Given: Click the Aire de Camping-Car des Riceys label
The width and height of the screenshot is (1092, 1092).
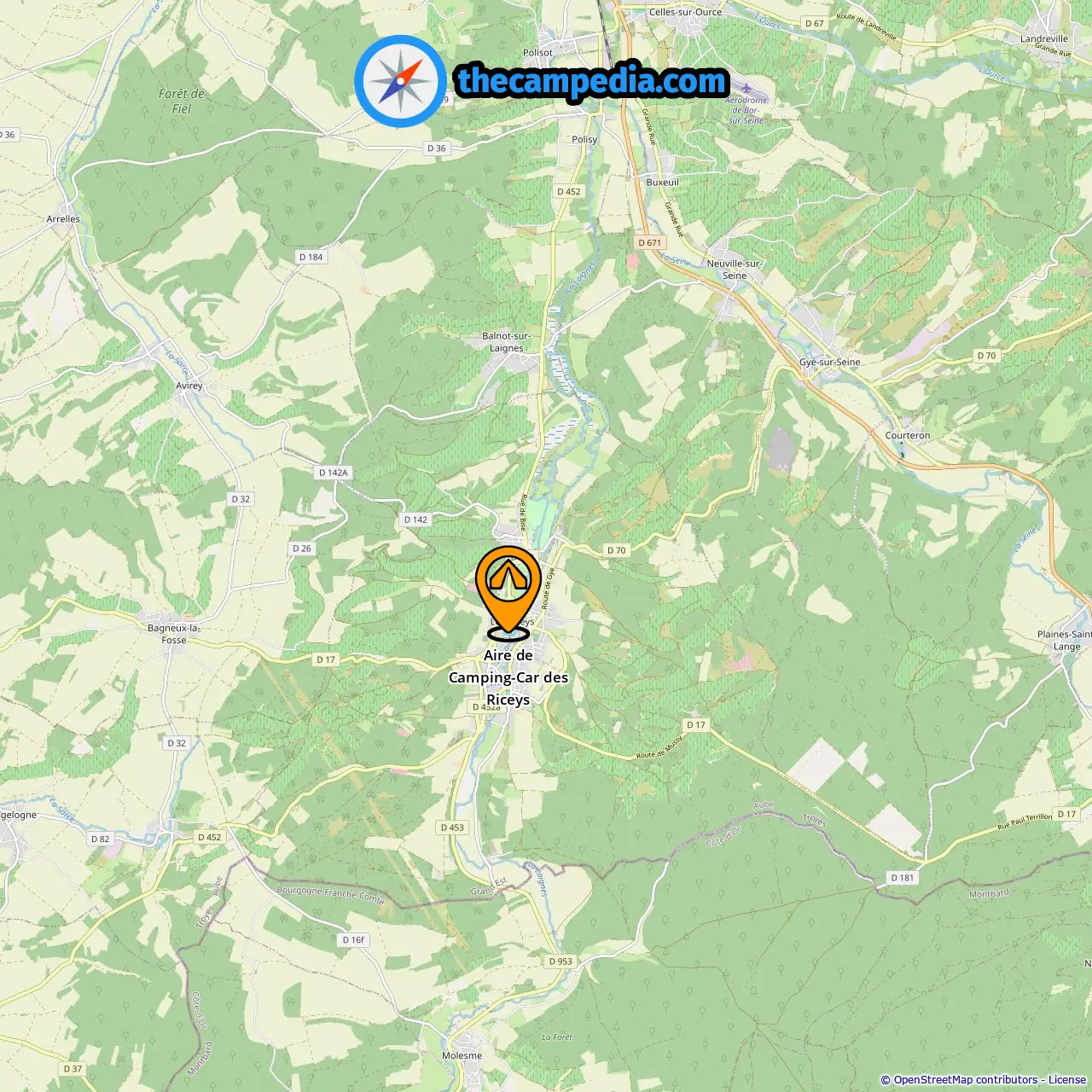Looking at the screenshot, I should (508, 677).
